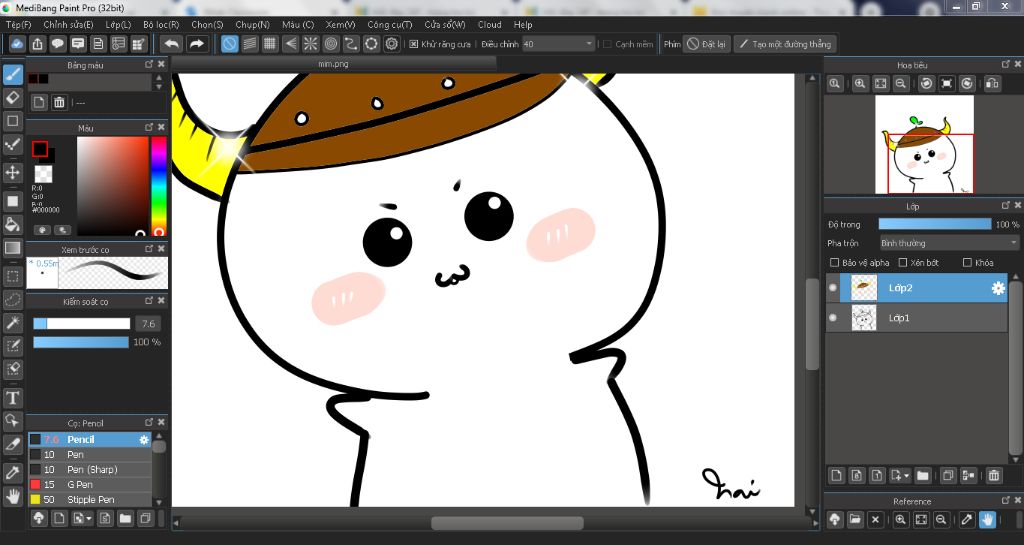Click Tạo một đường thẳng button
The image size is (1024, 545).
click(784, 44)
